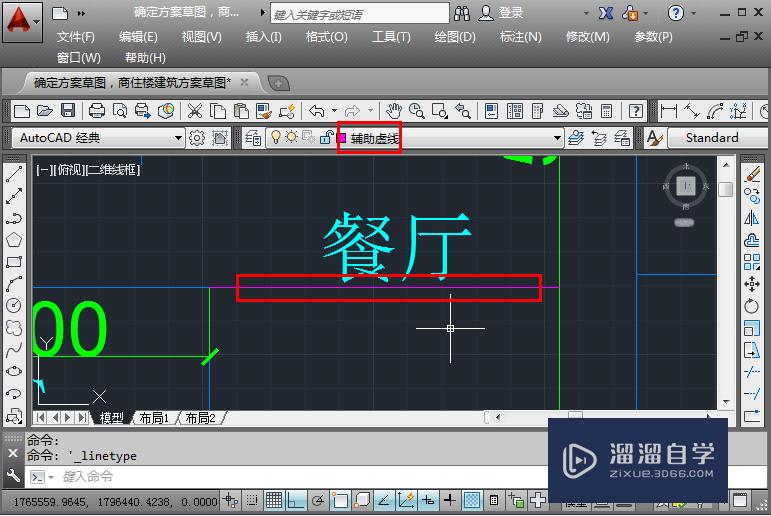This screenshot has height=516, width=771.
Task: Open the Redo history dropdown arrow
Action: 370,111
